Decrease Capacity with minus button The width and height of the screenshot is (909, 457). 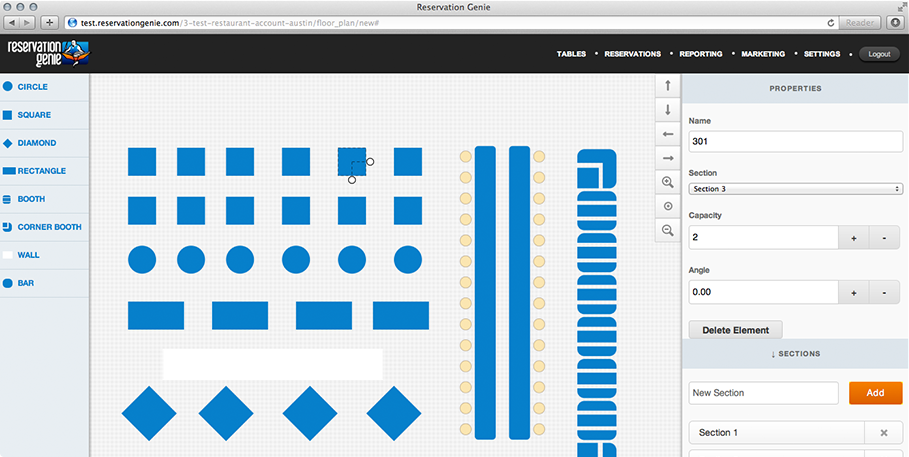coord(884,238)
